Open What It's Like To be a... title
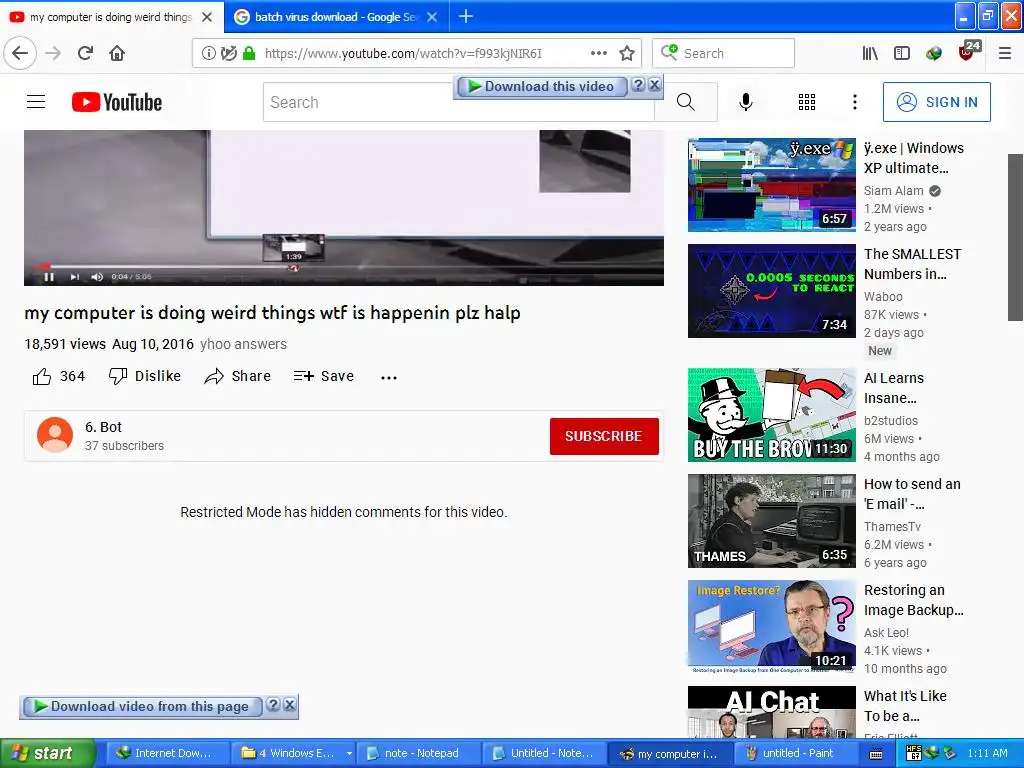This screenshot has height=768, width=1024. point(905,706)
